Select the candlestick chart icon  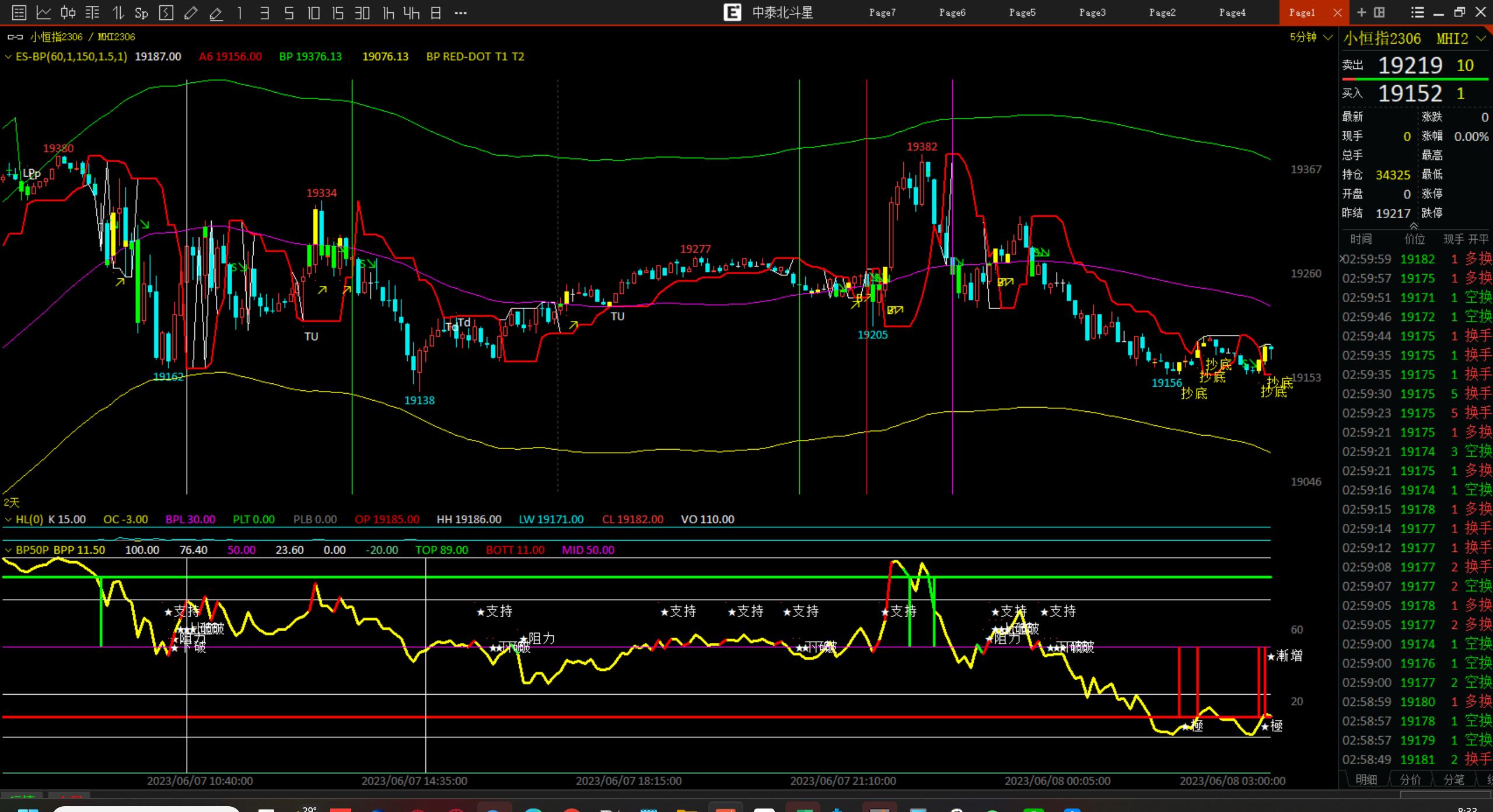[68, 12]
